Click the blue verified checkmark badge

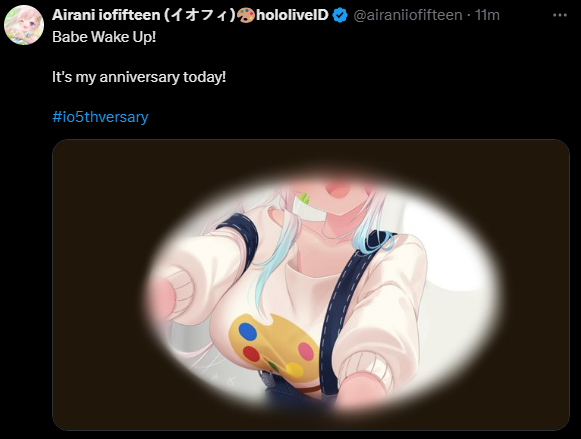tap(340, 15)
